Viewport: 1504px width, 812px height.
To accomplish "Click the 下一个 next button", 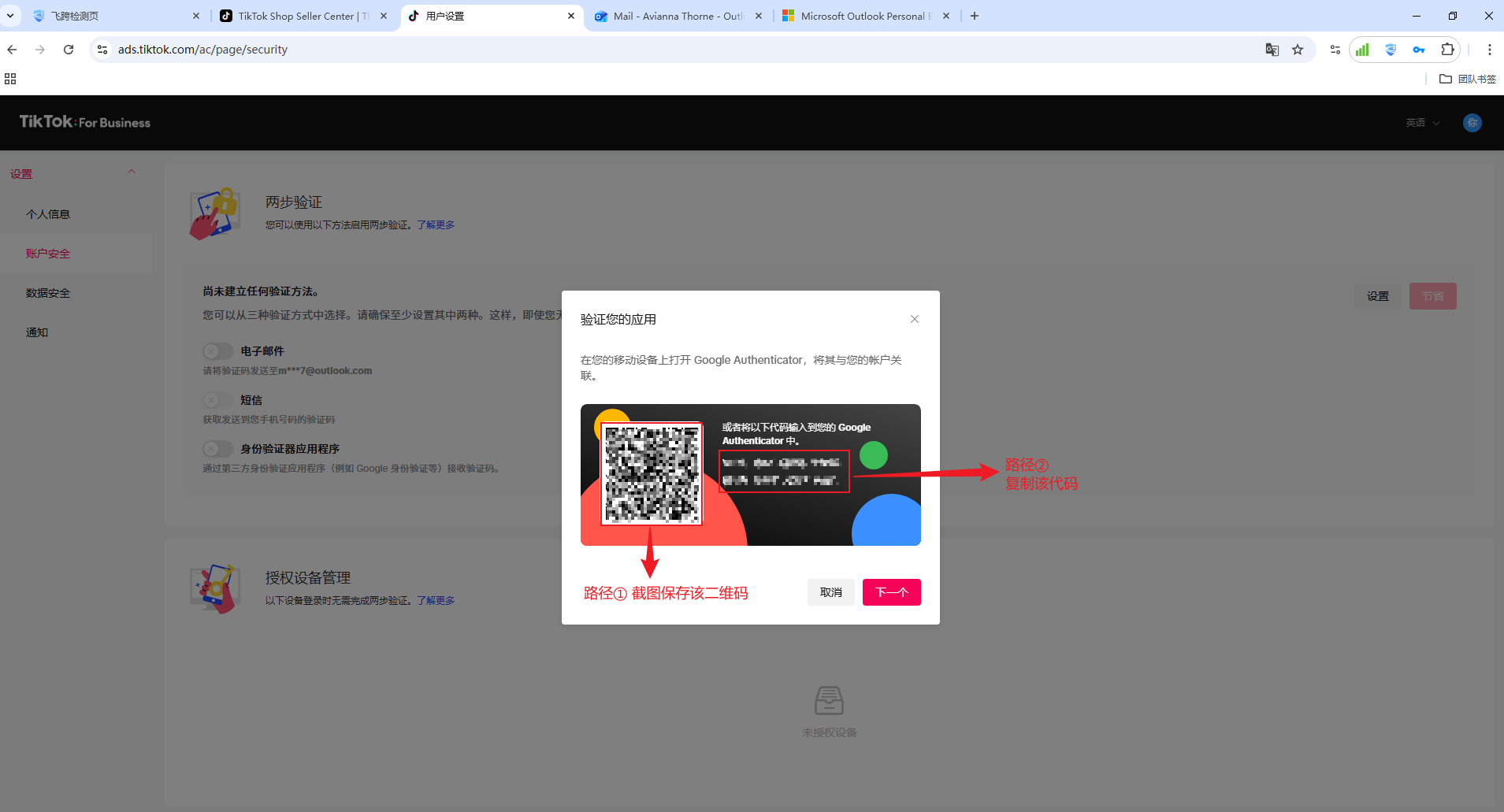I will [892, 592].
